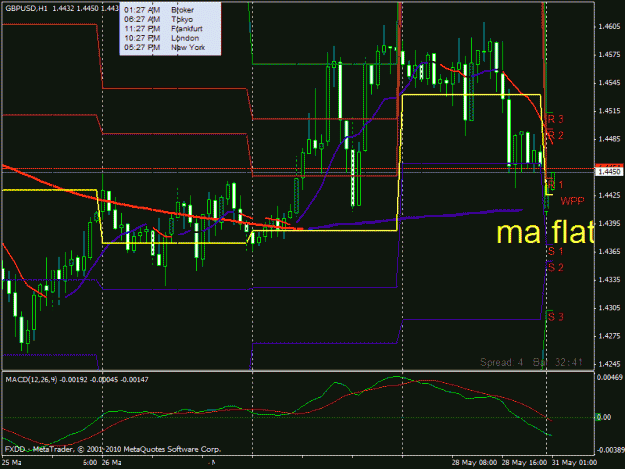Click the 1.4395 price axis label
Viewport: 625px width, 469px height.
pyautogui.click(x=609, y=223)
